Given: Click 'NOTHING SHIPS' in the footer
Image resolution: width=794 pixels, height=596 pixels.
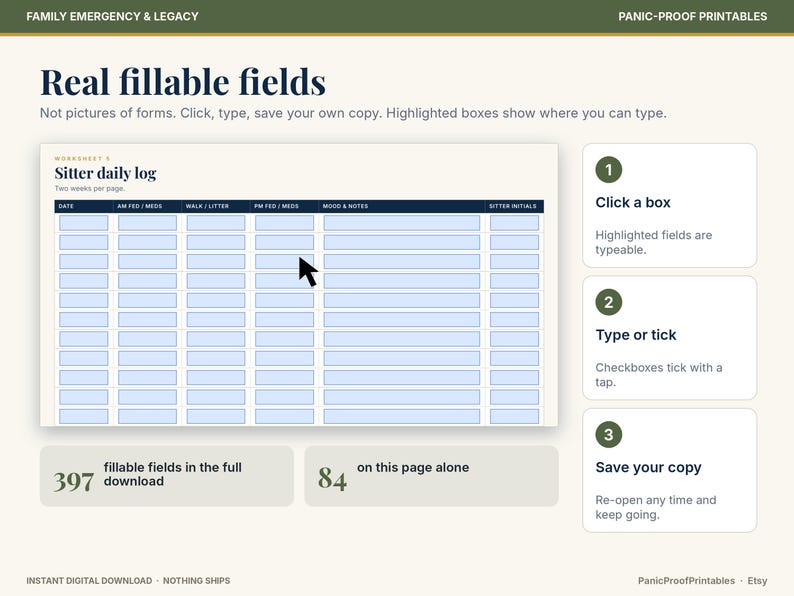Looking at the screenshot, I should [196, 581].
